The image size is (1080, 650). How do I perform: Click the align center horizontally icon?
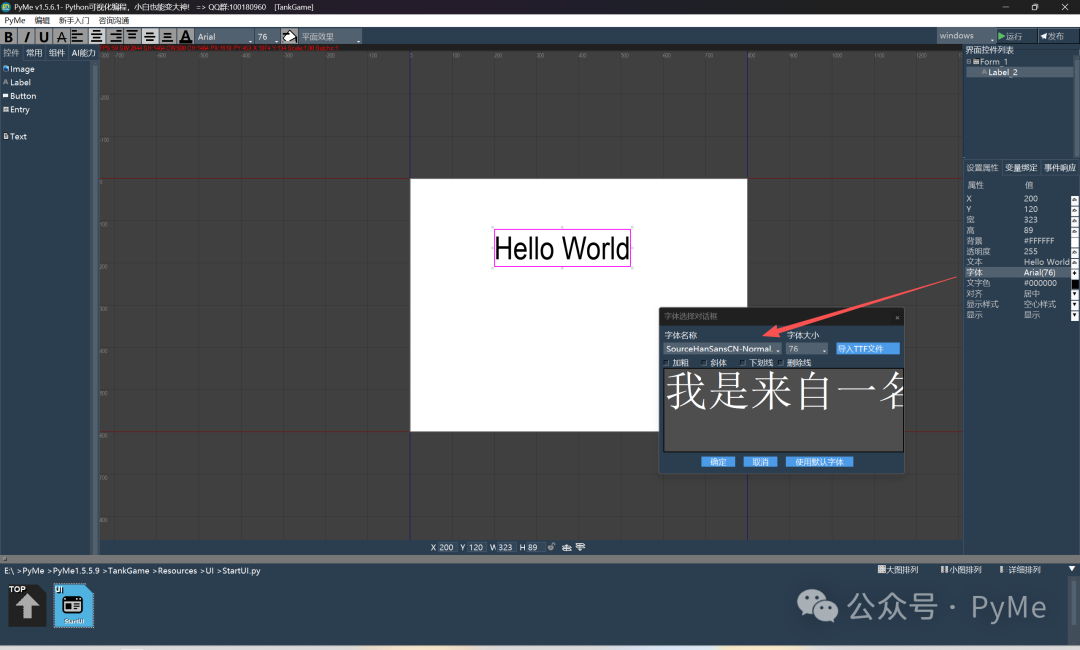point(96,36)
